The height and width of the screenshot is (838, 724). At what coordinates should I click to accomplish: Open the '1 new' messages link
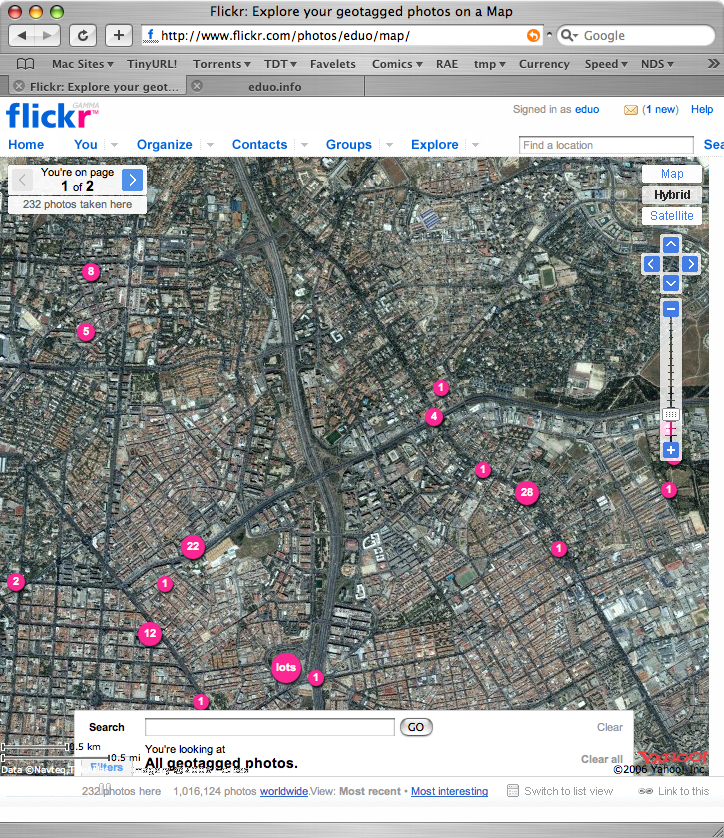point(660,110)
